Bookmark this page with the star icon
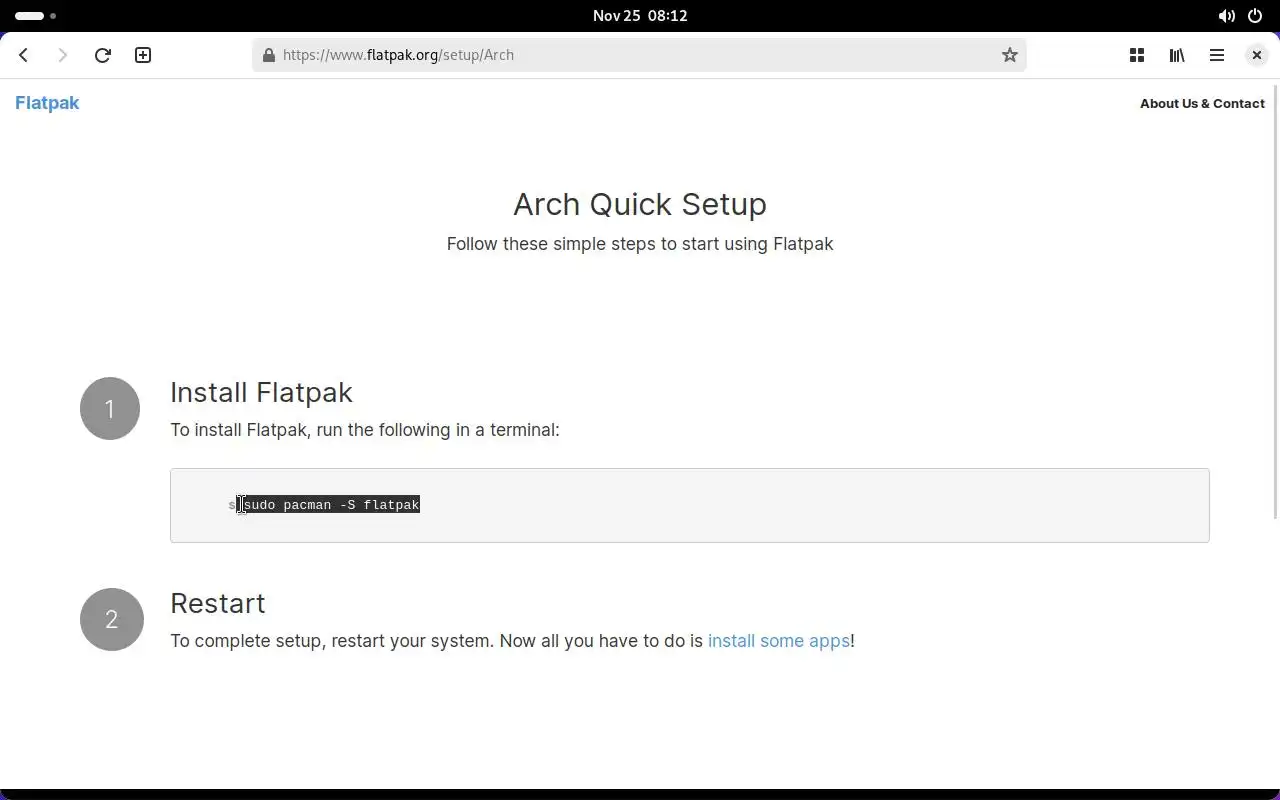 click(1010, 55)
